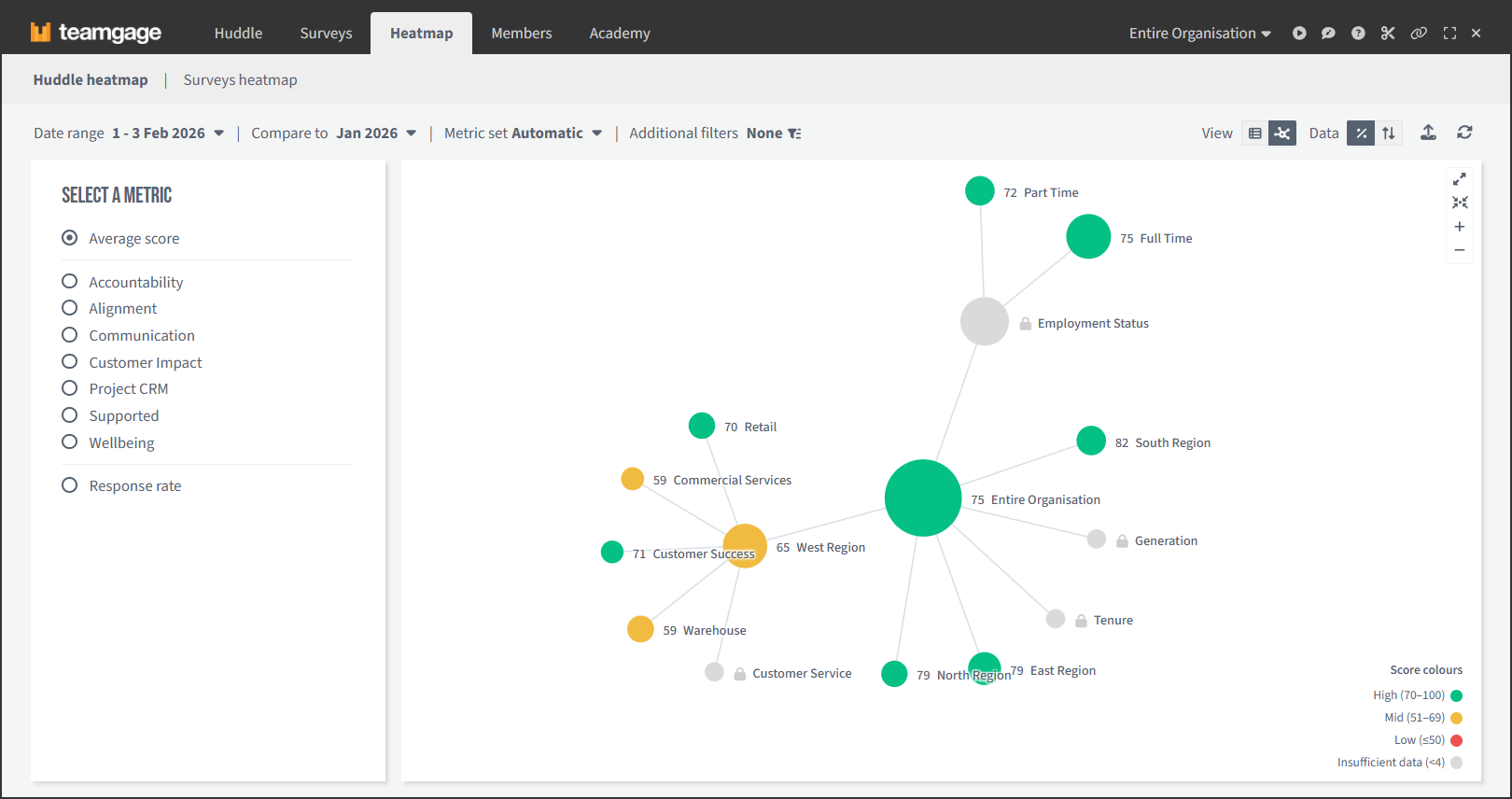
Task: Refresh the heatmap data
Action: pos(1464,133)
